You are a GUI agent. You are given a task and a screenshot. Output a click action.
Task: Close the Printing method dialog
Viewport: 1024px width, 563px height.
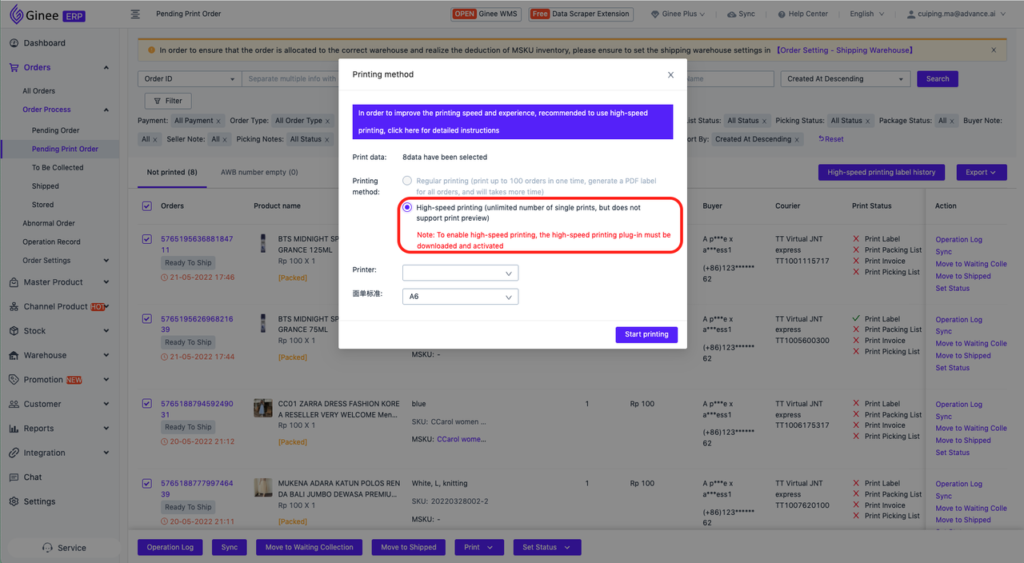[671, 75]
